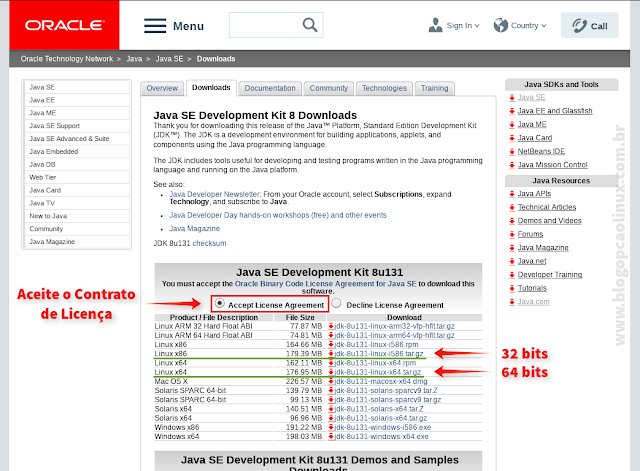Image resolution: width=640 pixels, height=471 pixels.
Task: Click Oracle Technology Network breadcrumb
Action: click(67, 59)
